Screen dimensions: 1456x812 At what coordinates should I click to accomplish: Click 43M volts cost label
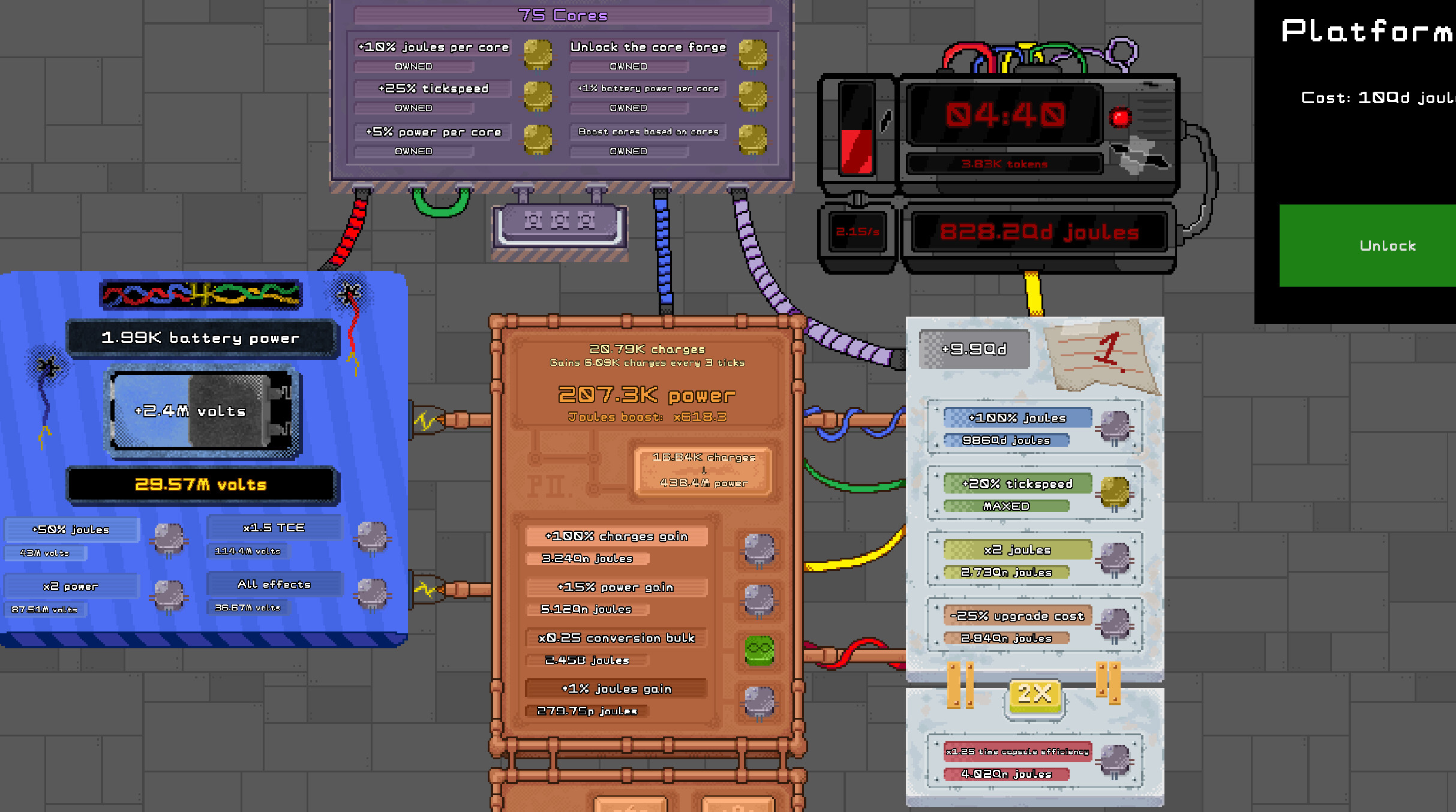pyautogui.click(x=45, y=553)
